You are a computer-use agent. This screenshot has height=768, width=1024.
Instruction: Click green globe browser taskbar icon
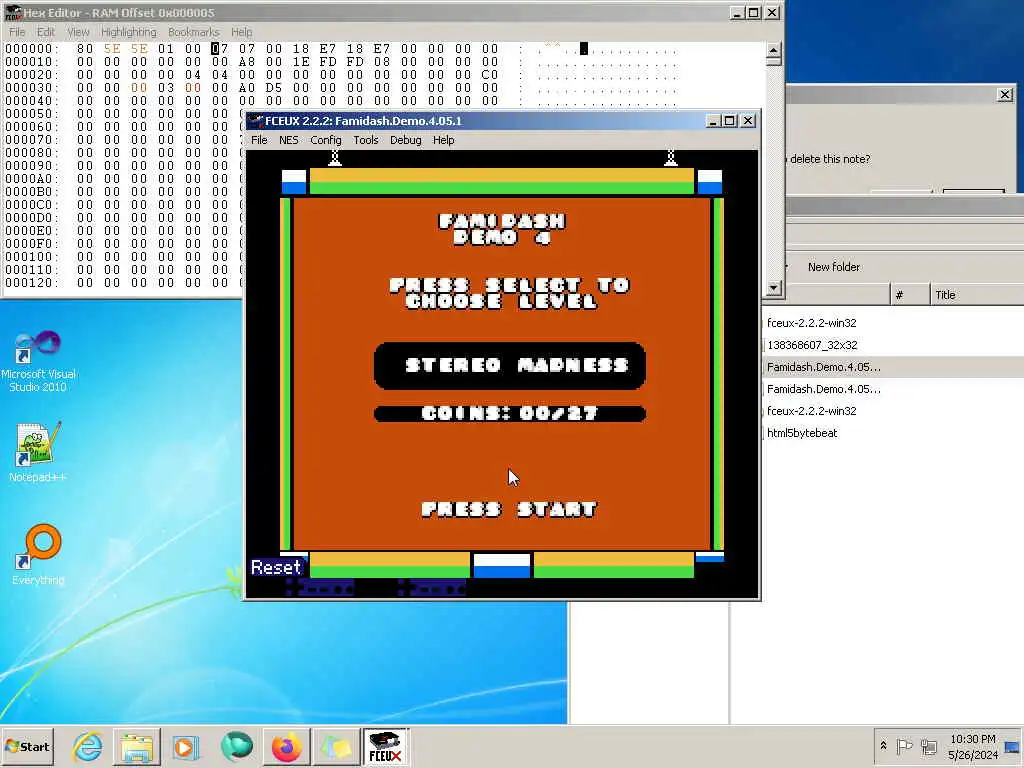(x=236, y=746)
